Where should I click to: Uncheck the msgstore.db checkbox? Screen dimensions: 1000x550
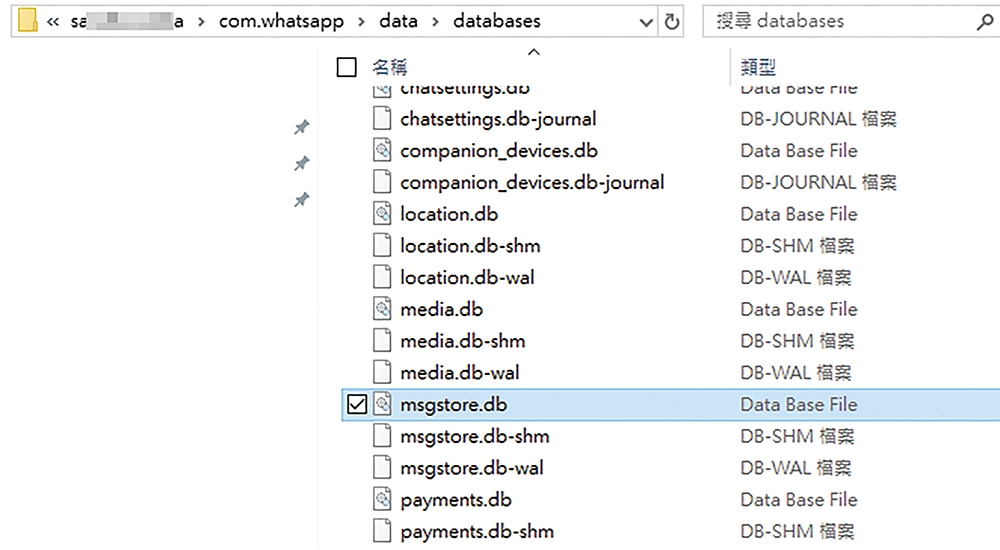tap(357, 405)
